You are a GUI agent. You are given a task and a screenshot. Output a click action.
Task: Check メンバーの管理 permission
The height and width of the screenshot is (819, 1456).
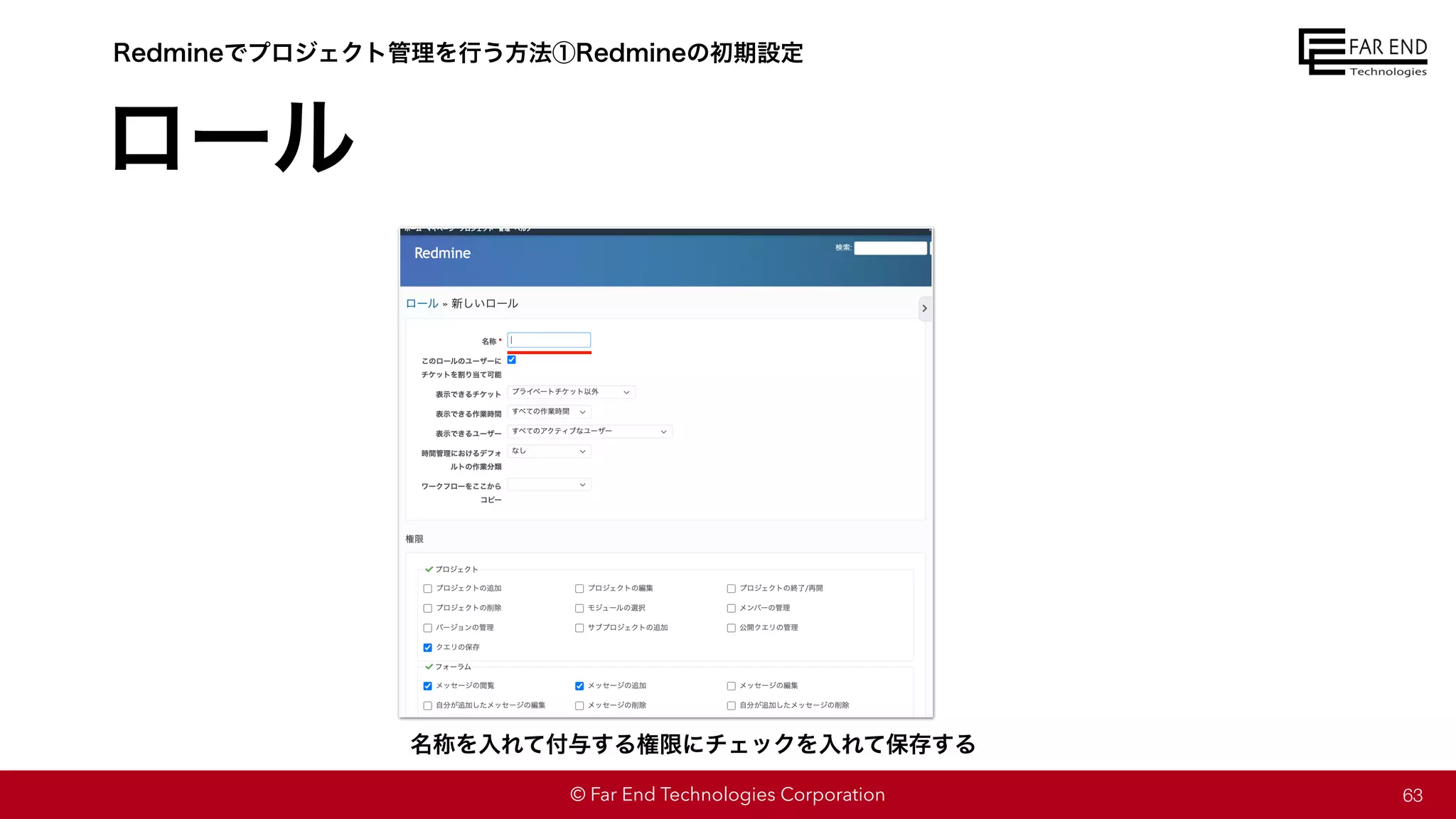[731, 609]
